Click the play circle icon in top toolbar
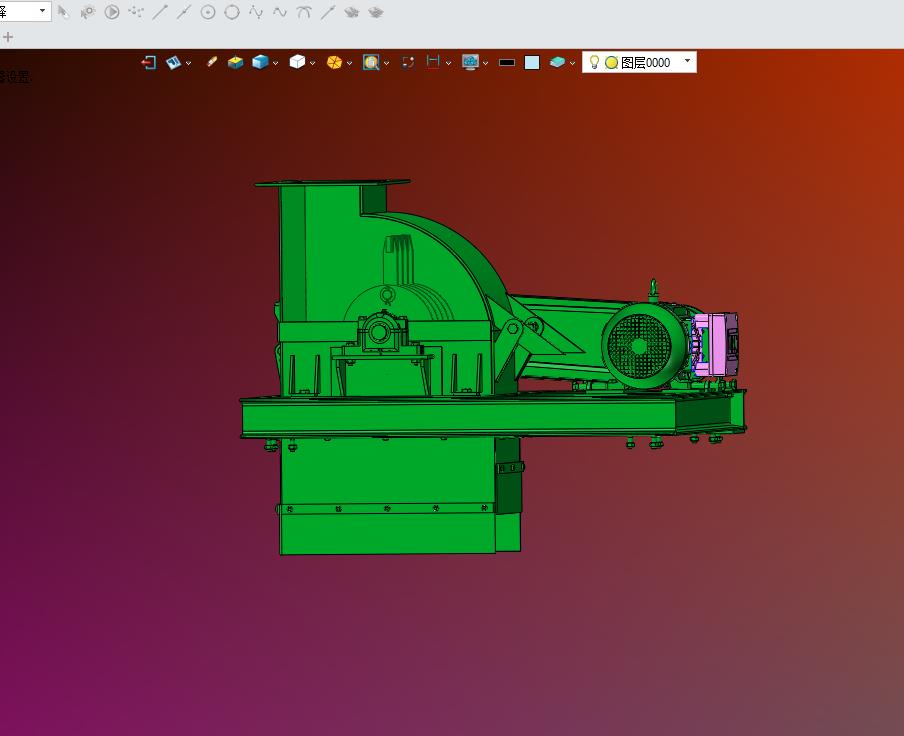This screenshot has width=904, height=736. coord(112,12)
